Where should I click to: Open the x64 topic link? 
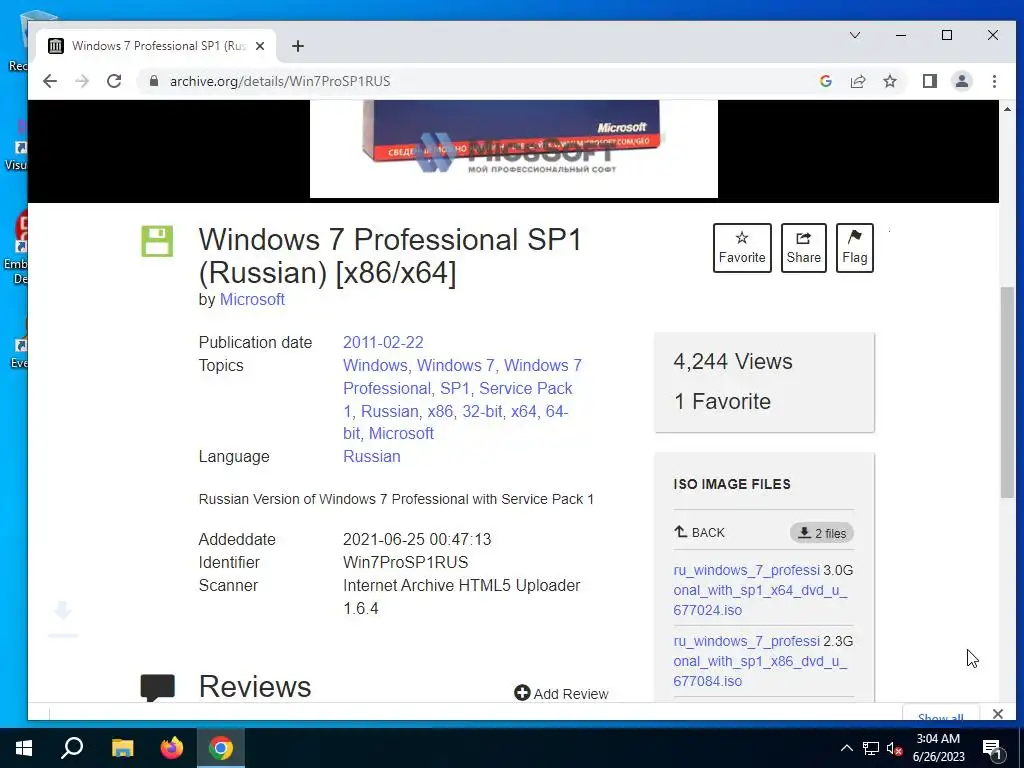pos(524,411)
